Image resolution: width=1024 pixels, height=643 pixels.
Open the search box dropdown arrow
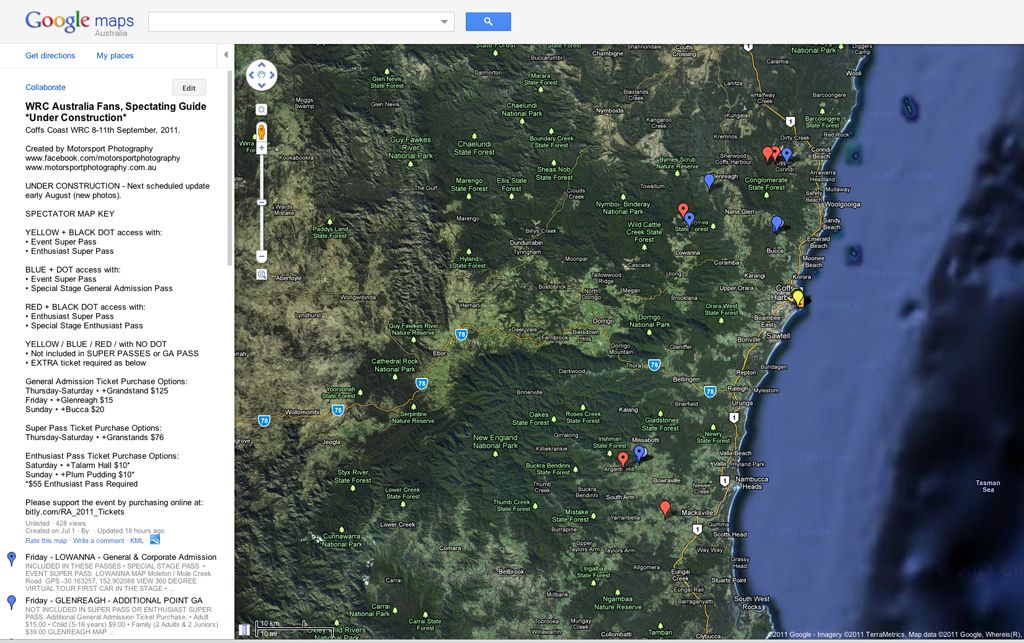pyautogui.click(x=445, y=22)
